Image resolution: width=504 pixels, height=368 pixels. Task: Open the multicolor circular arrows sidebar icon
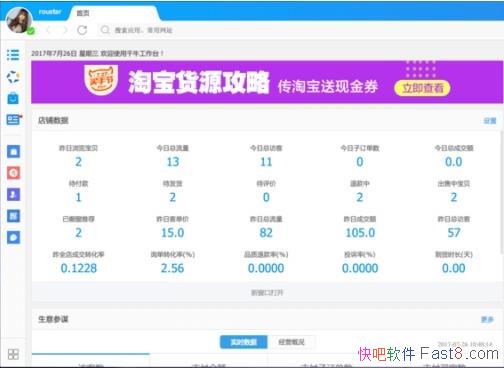(13, 77)
